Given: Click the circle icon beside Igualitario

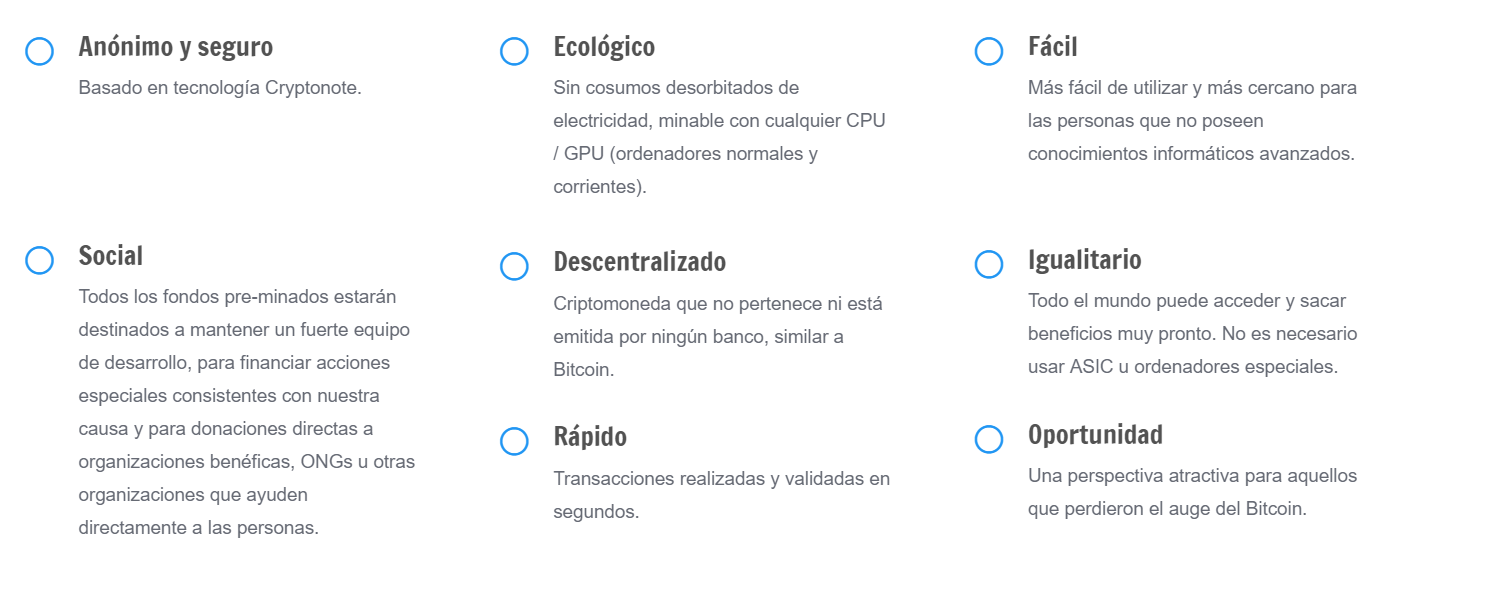Looking at the screenshot, I should (989, 264).
